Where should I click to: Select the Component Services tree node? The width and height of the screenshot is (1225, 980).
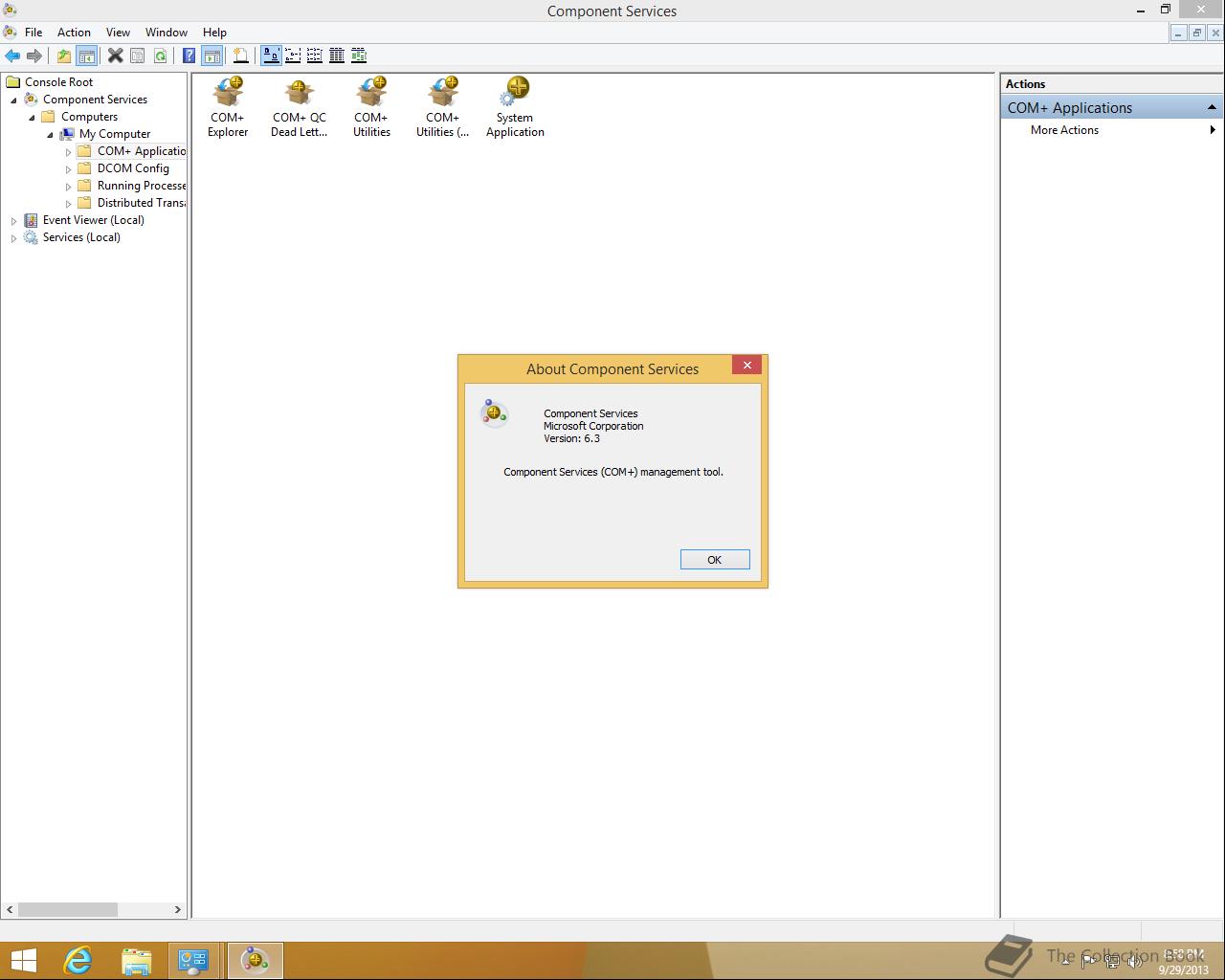pyautogui.click(x=95, y=100)
